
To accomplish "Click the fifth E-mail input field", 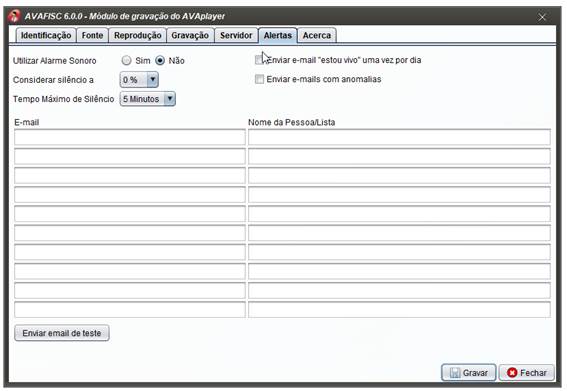I will coord(130,214).
